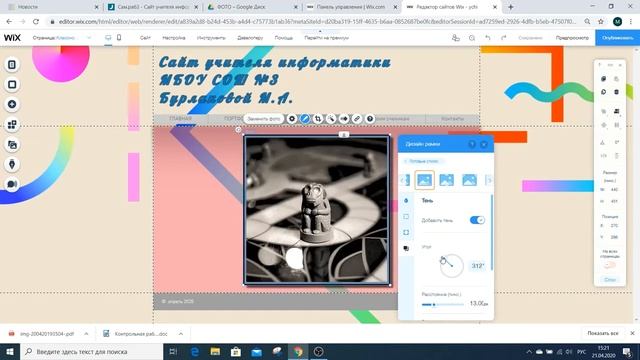This screenshot has height=360, width=640.
Task: Click the 'Опубликовать' publish button
Action: pyautogui.click(x=618, y=38)
